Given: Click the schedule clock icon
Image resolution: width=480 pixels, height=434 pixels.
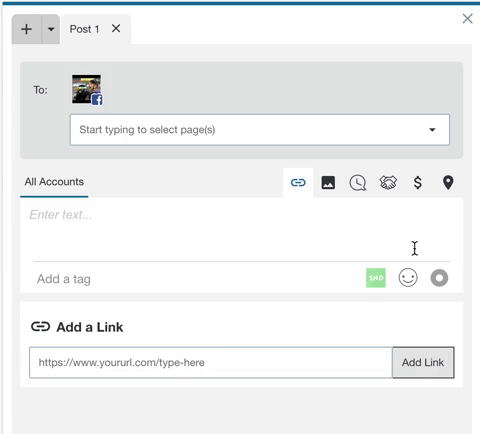Looking at the screenshot, I should [x=358, y=183].
